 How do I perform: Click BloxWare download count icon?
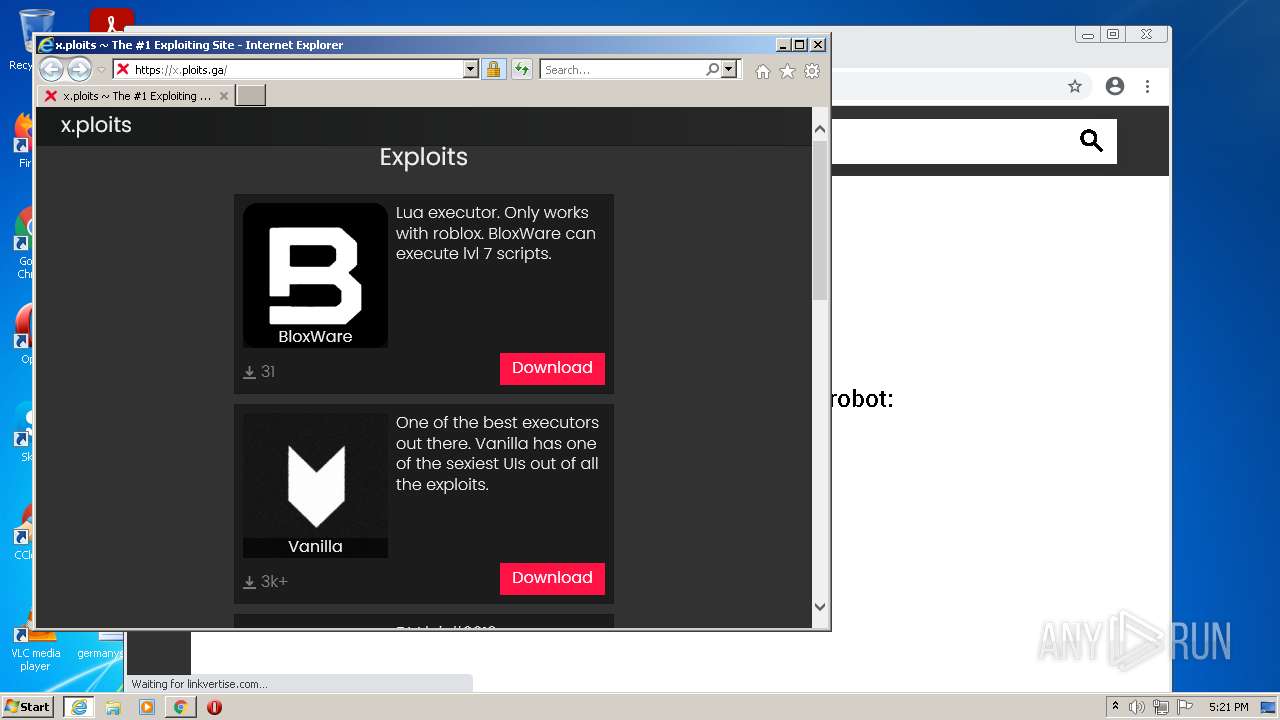point(250,372)
